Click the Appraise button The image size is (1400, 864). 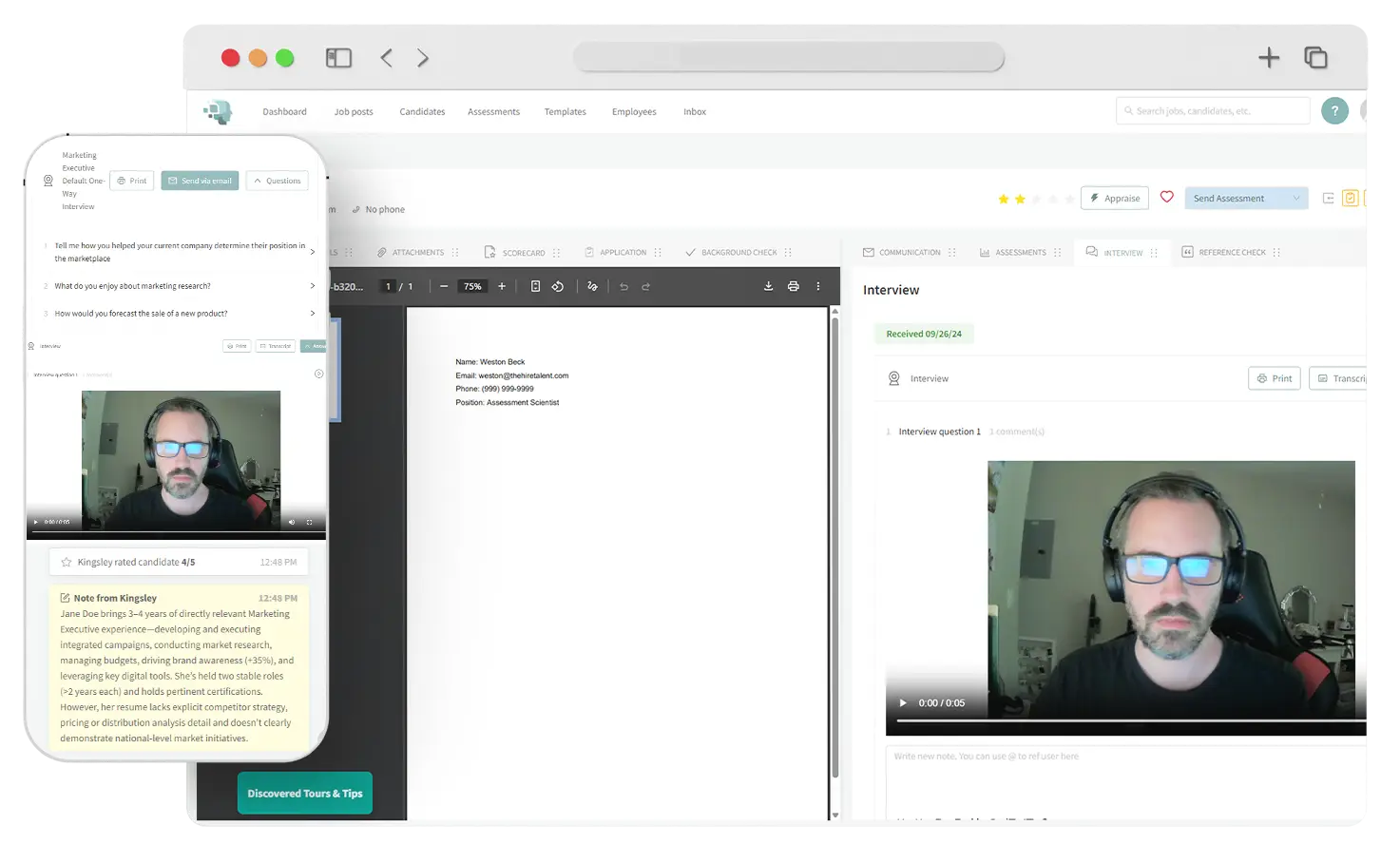(1114, 198)
